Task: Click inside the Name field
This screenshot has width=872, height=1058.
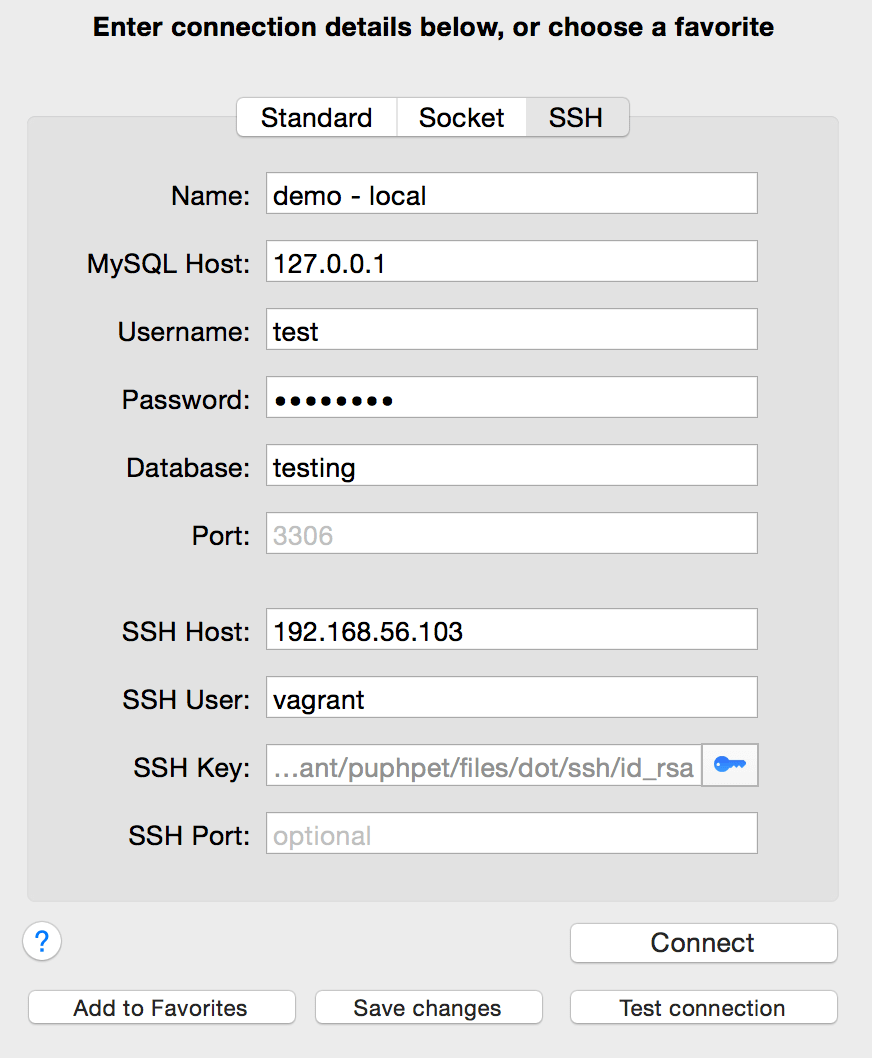Action: tap(511, 193)
